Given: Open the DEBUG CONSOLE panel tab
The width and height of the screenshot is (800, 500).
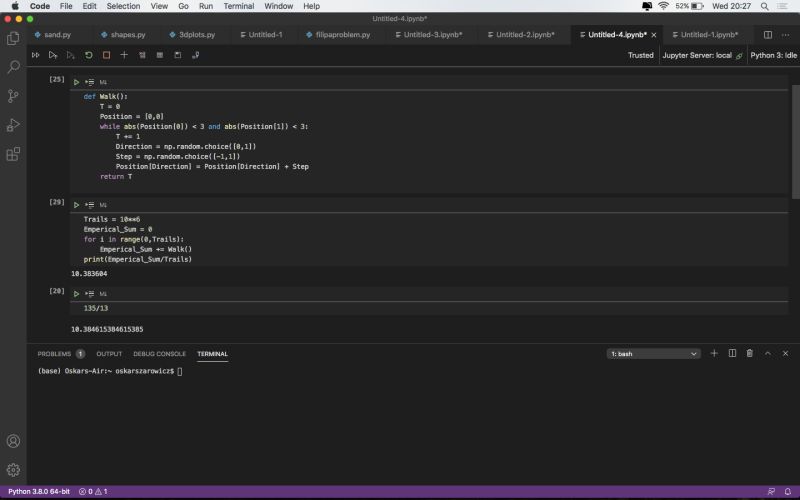Looking at the screenshot, I should coord(159,354).
